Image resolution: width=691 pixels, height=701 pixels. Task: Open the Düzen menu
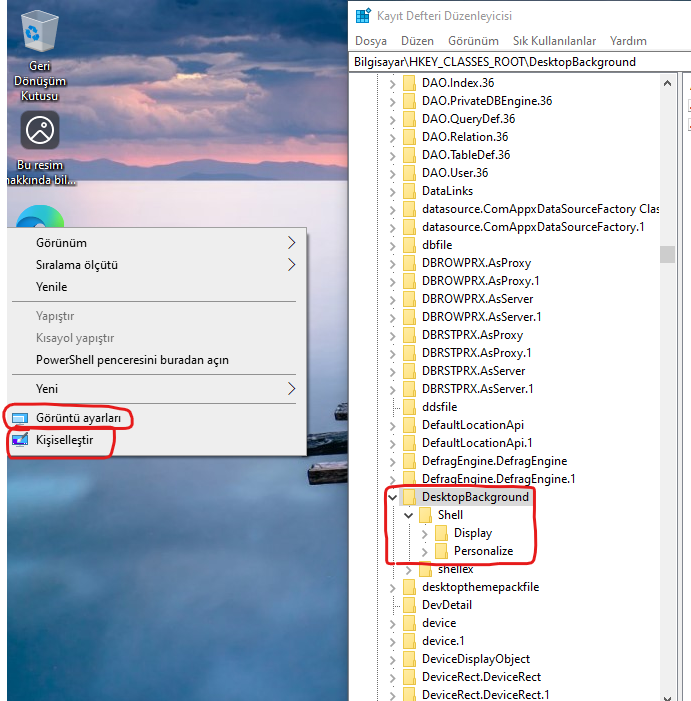click(x=417, y=41)
